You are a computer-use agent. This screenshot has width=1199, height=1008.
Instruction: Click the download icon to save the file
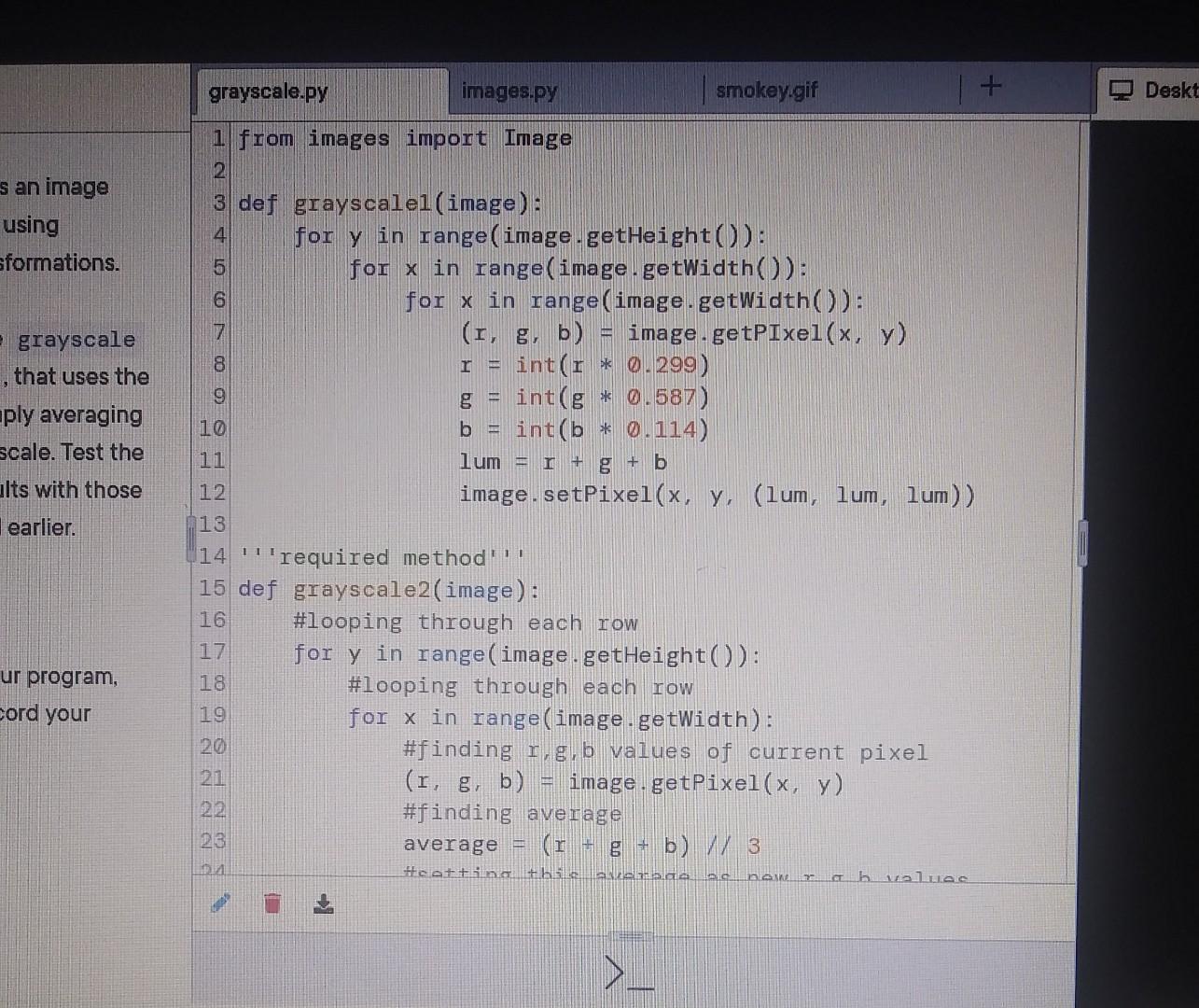coord(322,903)
